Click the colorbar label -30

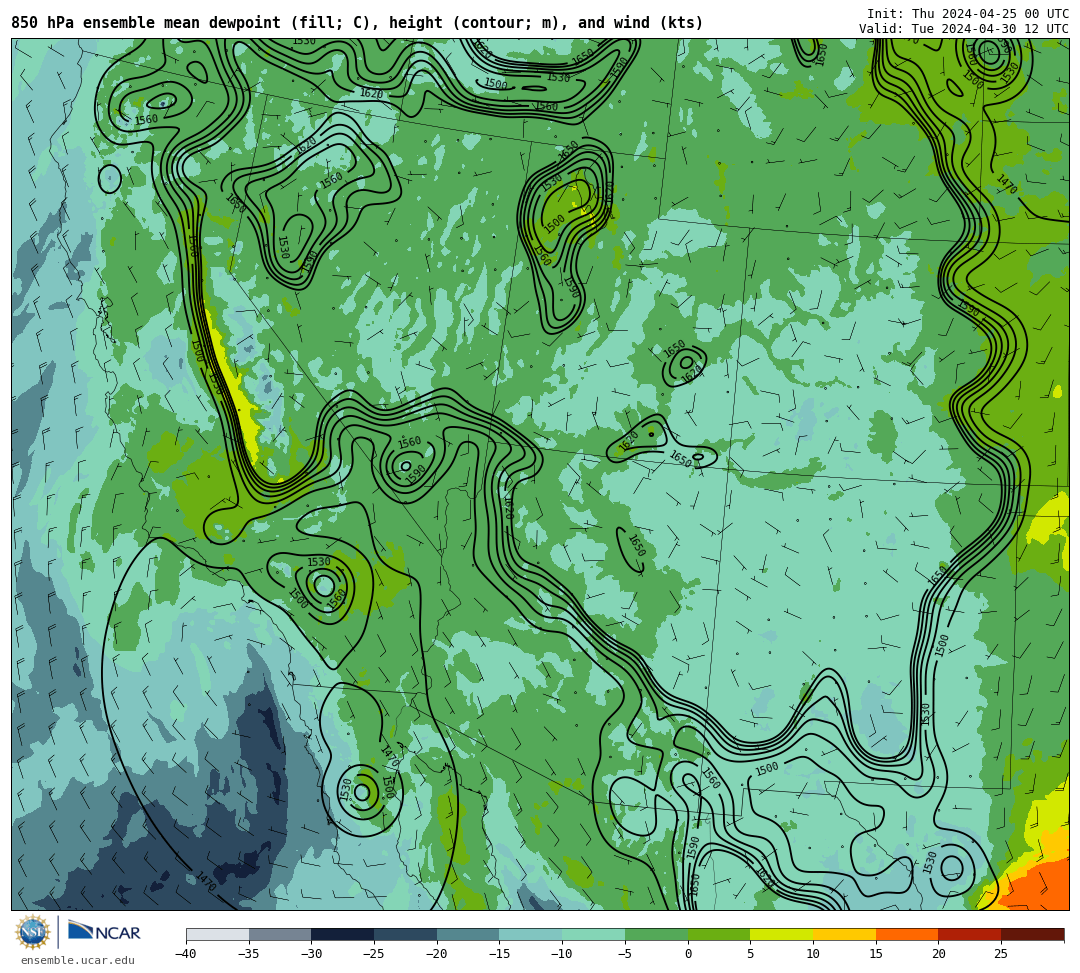(311, 954)
